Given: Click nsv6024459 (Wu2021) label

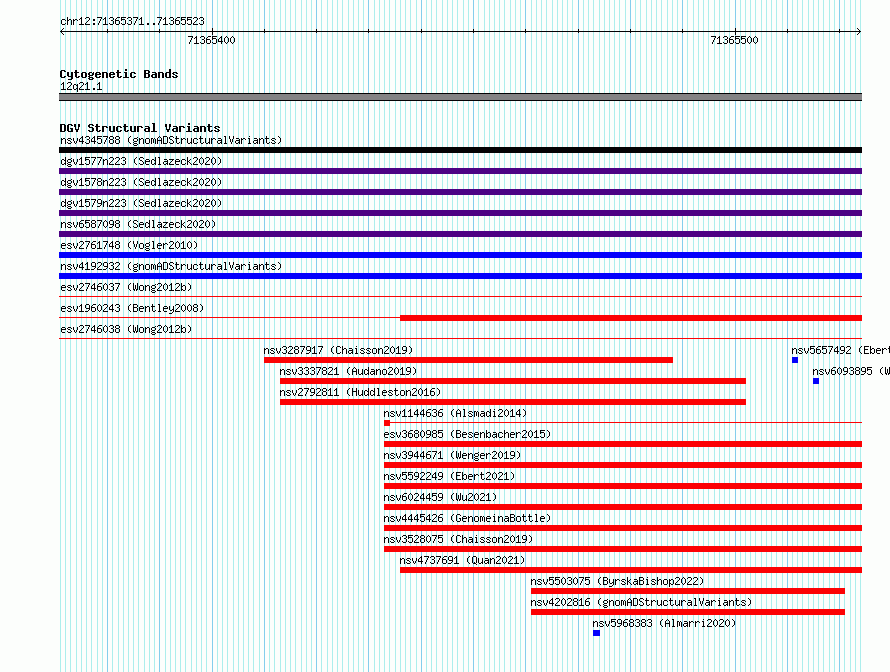Looking at the screenshot, I should tap(440, 497).
